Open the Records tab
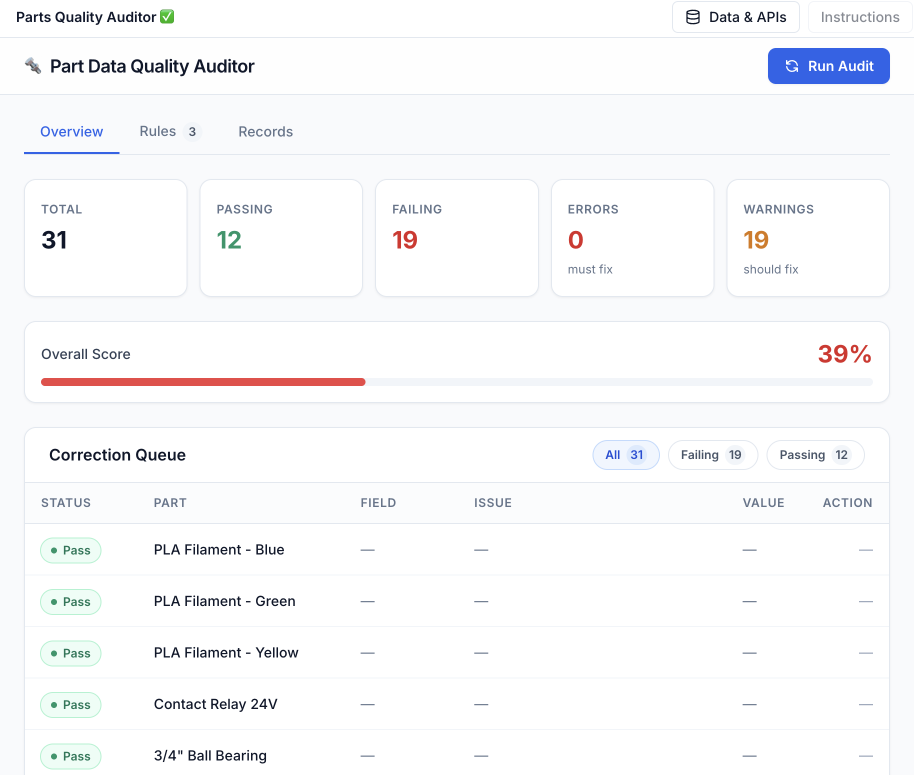The height and width of the screenshot is (775, 914). [265, 132]
